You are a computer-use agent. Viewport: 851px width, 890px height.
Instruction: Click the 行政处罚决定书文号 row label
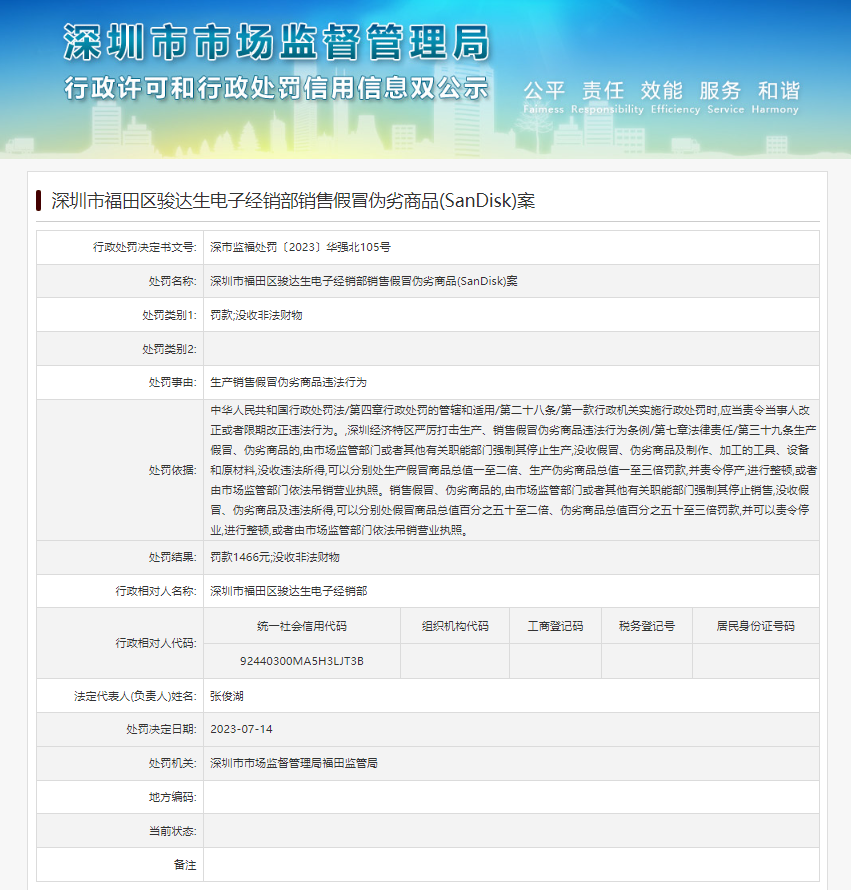(145, 247)
